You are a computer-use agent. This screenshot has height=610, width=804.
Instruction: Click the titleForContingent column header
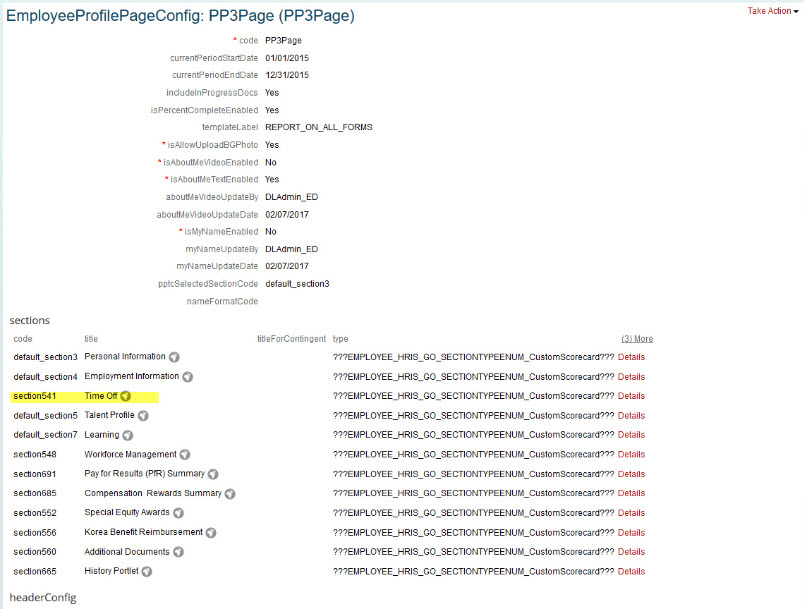point(291,339)
